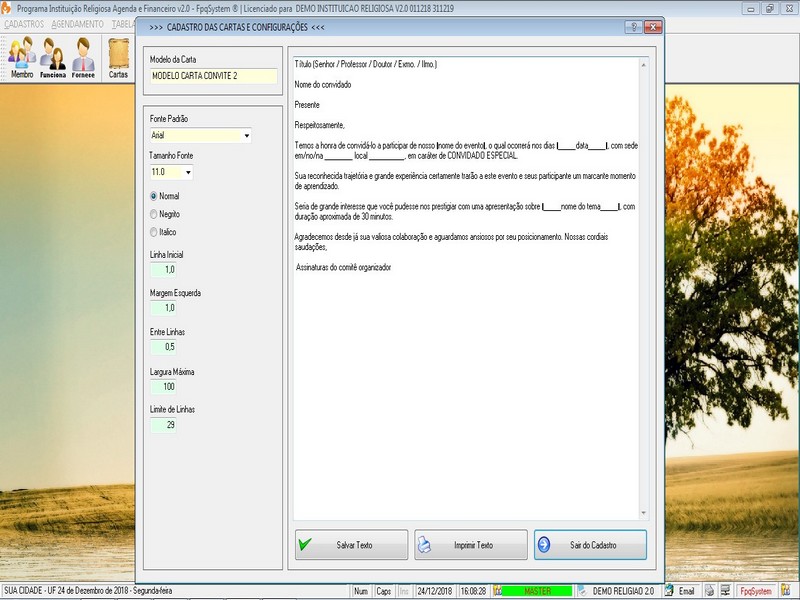Click the Largura Máxima value field
The width and height of the screenshot is (800, 600).
163,386
